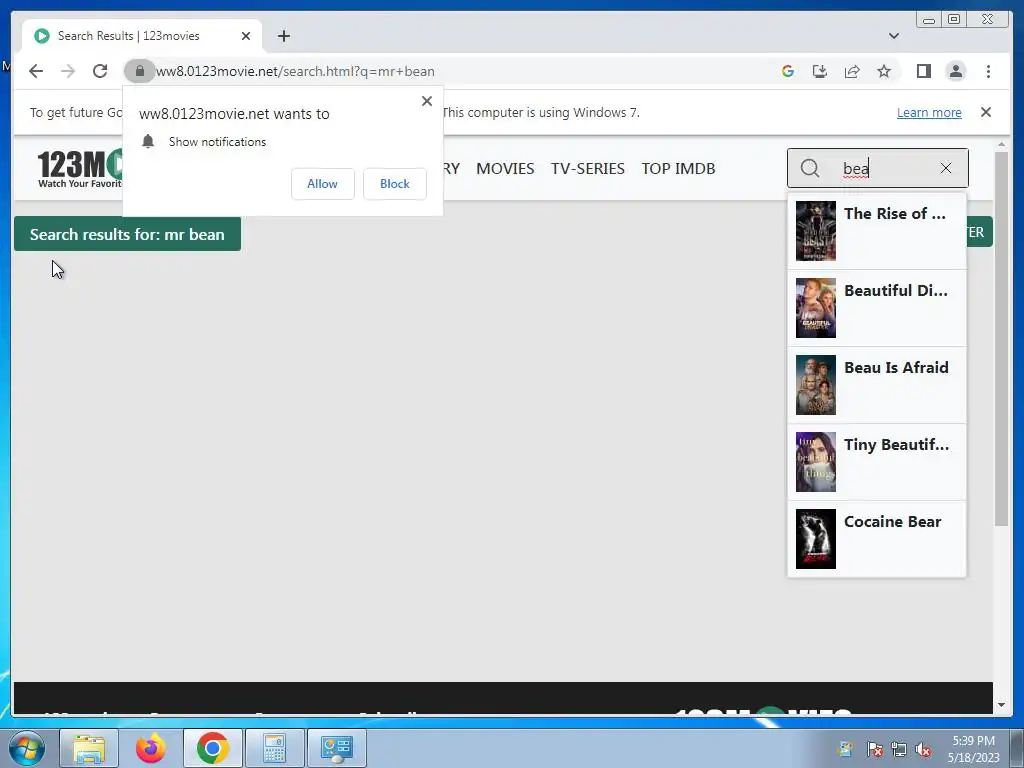Allow notifications from ww8.0123movie.net
1024x768 pixels.
(323, 184)
